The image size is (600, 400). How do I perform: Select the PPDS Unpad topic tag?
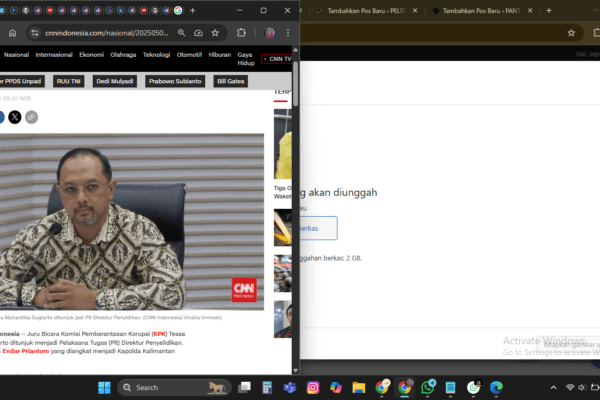click(x=22, y=81)
